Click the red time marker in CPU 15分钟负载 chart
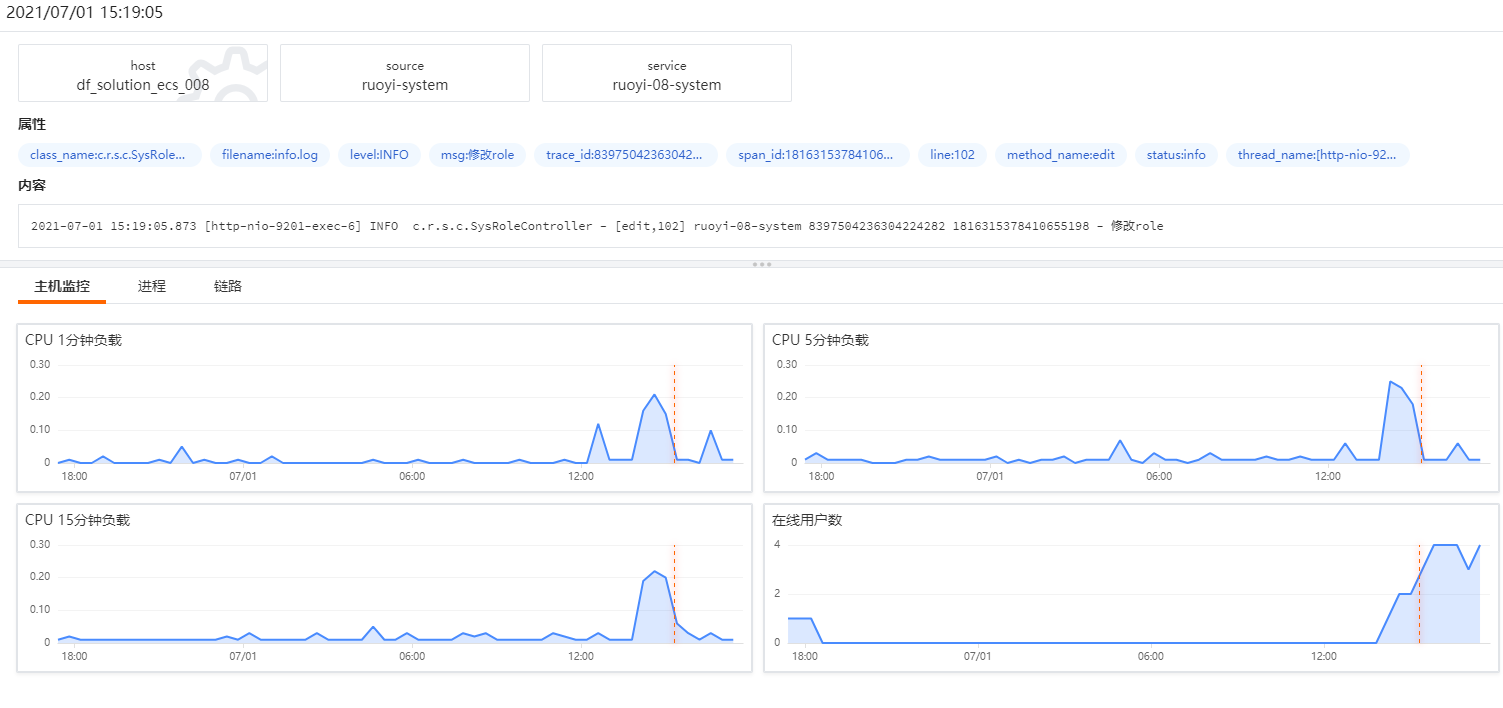 (x=674, y=594)
